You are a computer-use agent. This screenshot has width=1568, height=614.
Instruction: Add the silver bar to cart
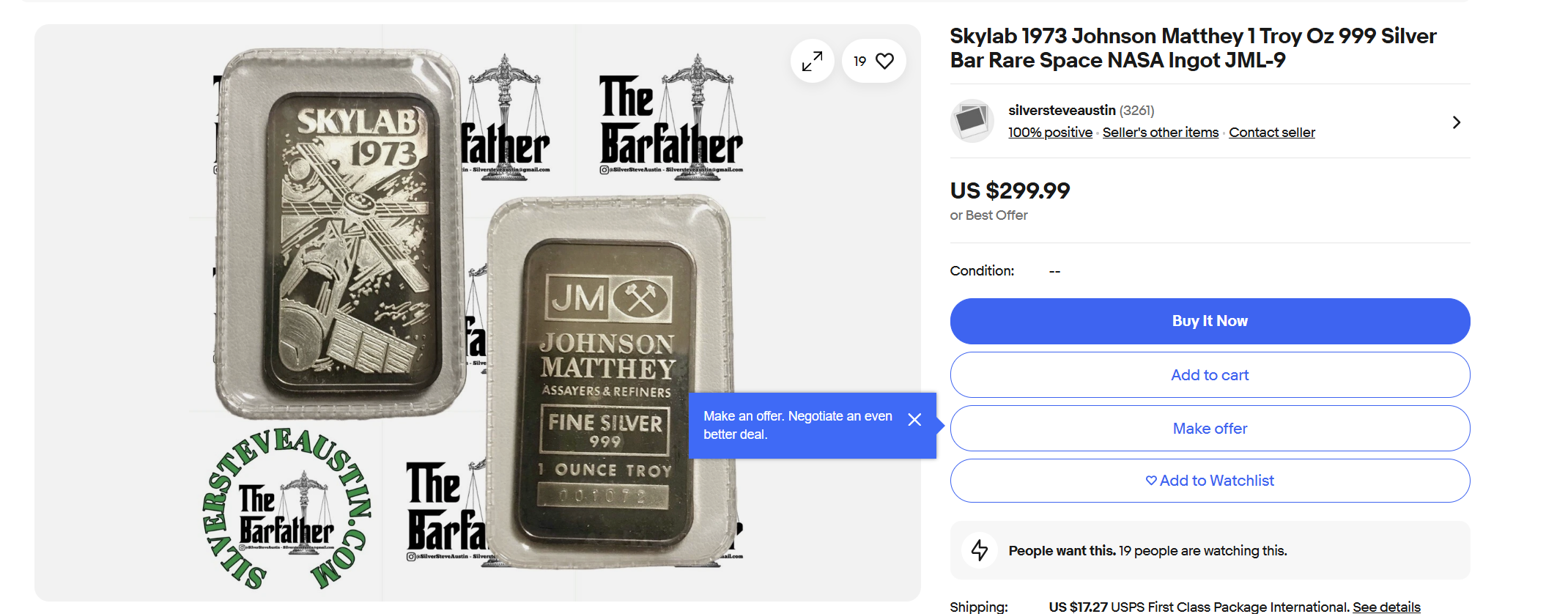coord(1210,375)
